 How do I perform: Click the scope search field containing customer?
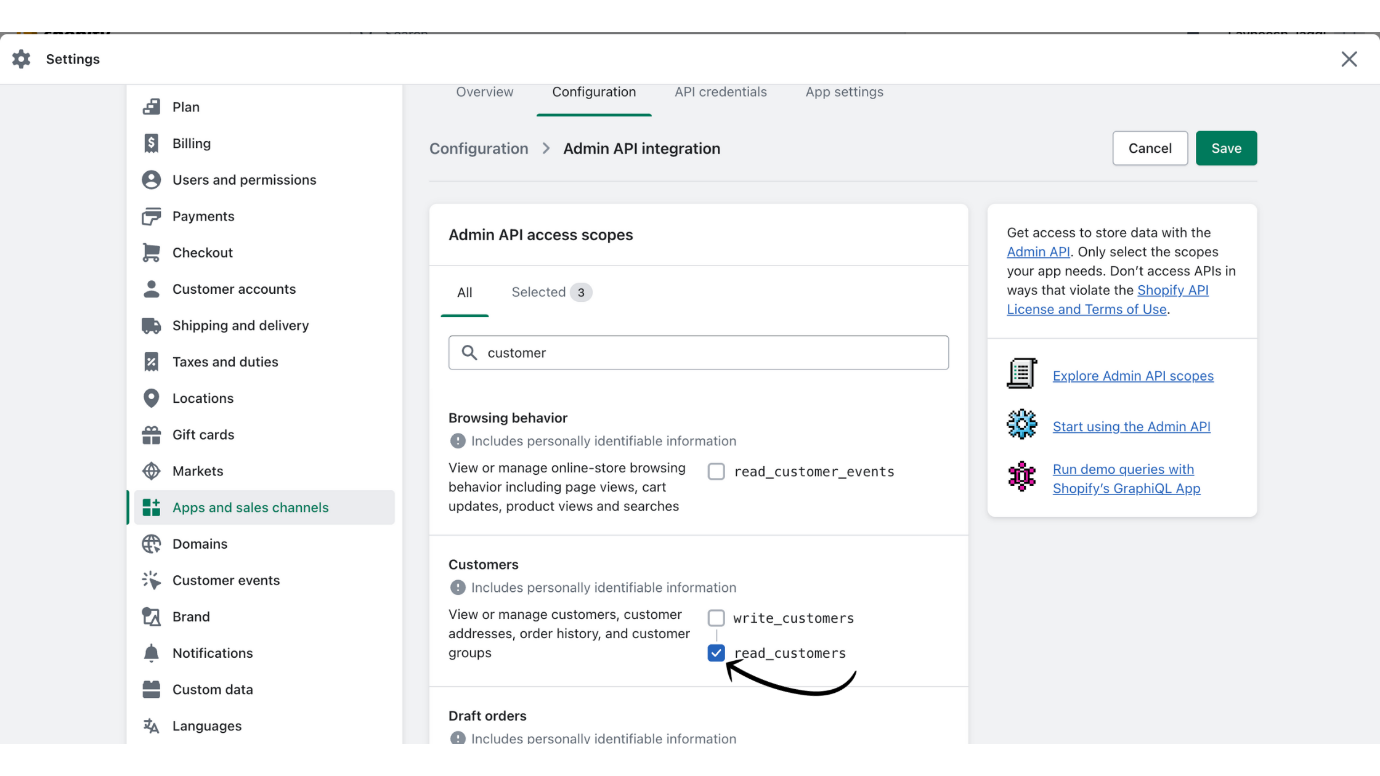tap(698, 353)
